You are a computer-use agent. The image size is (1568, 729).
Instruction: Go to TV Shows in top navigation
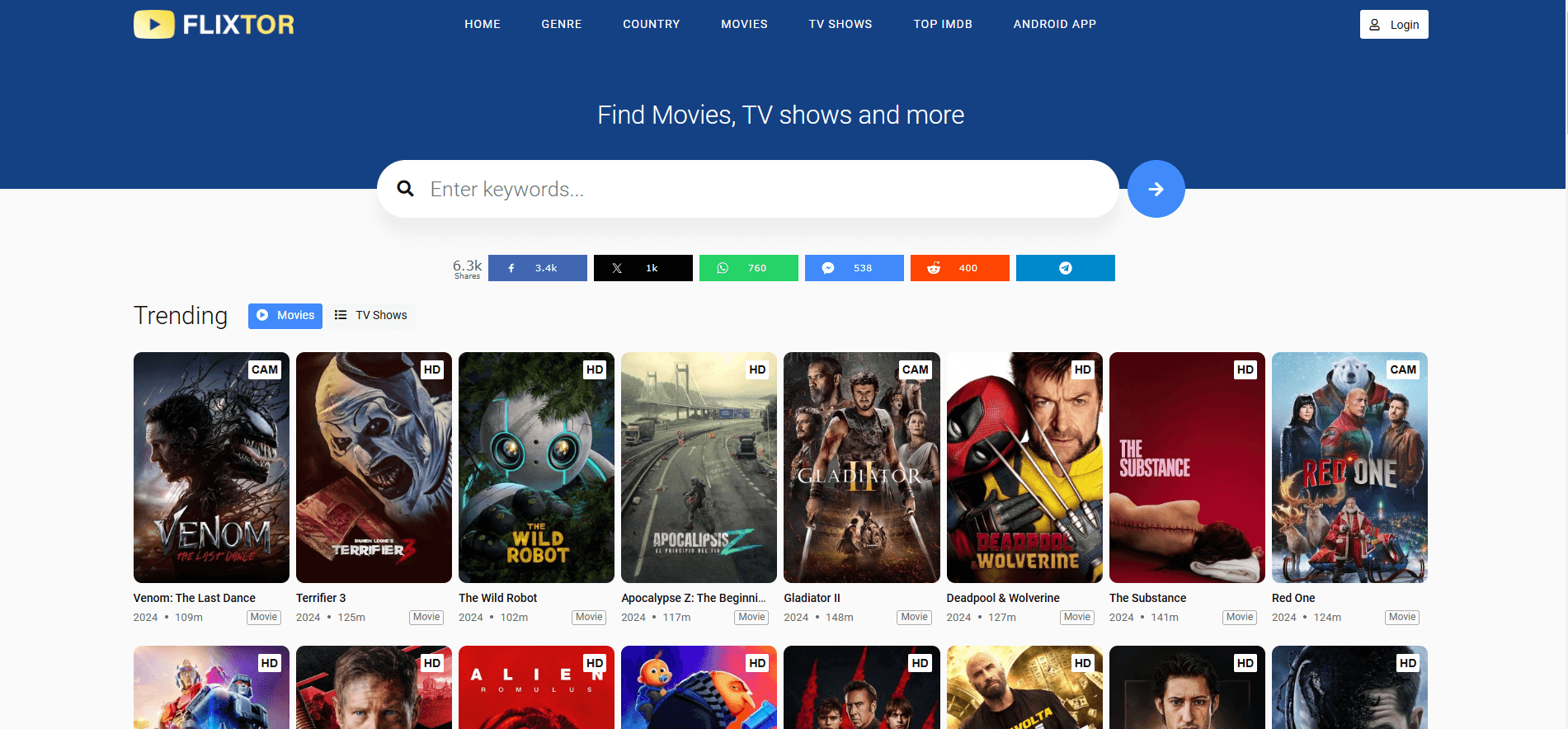point(841,24)
